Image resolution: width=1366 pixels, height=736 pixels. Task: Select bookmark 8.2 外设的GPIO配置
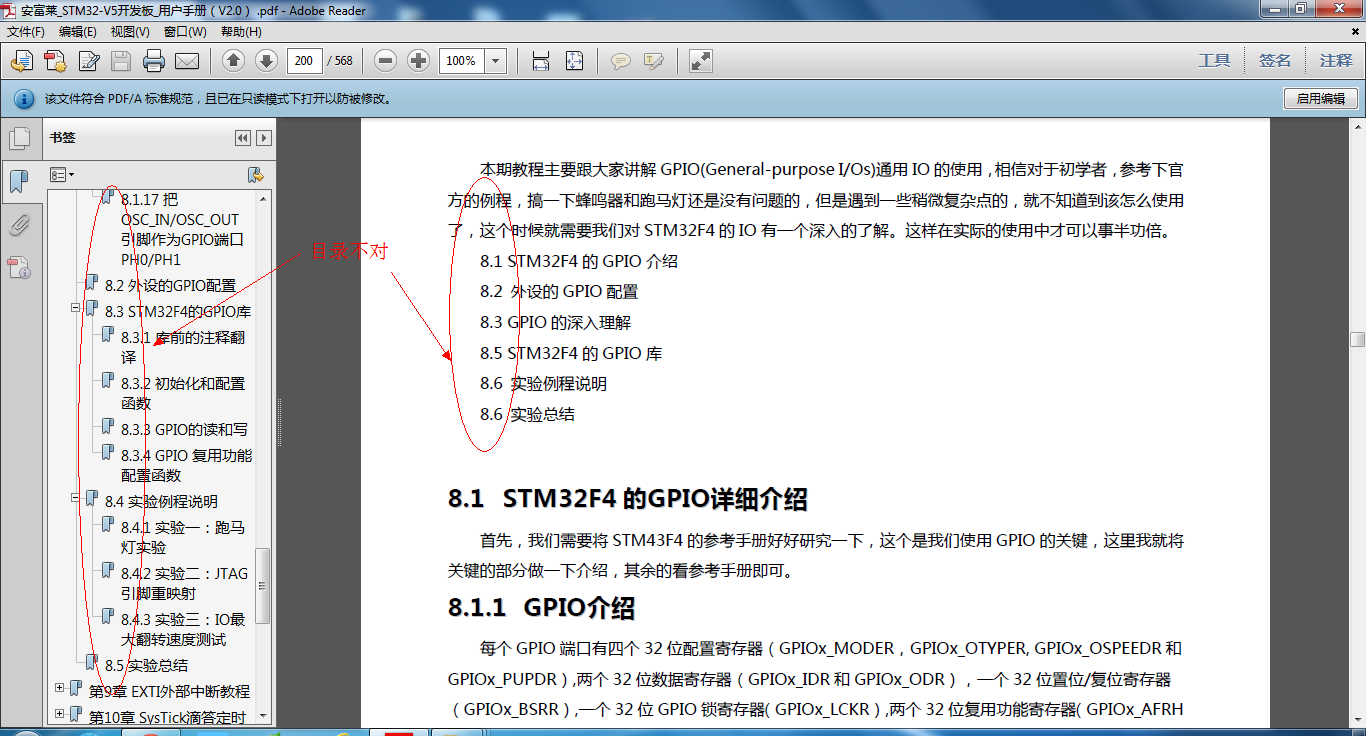(x=170, y=286)
